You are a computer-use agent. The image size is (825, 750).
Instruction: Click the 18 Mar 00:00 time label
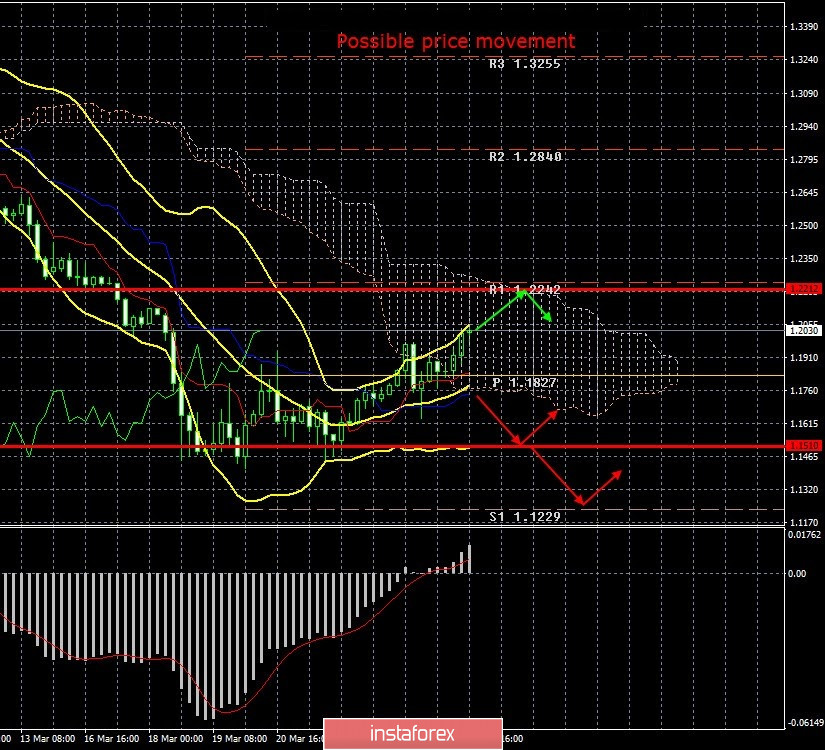point(176,738)
